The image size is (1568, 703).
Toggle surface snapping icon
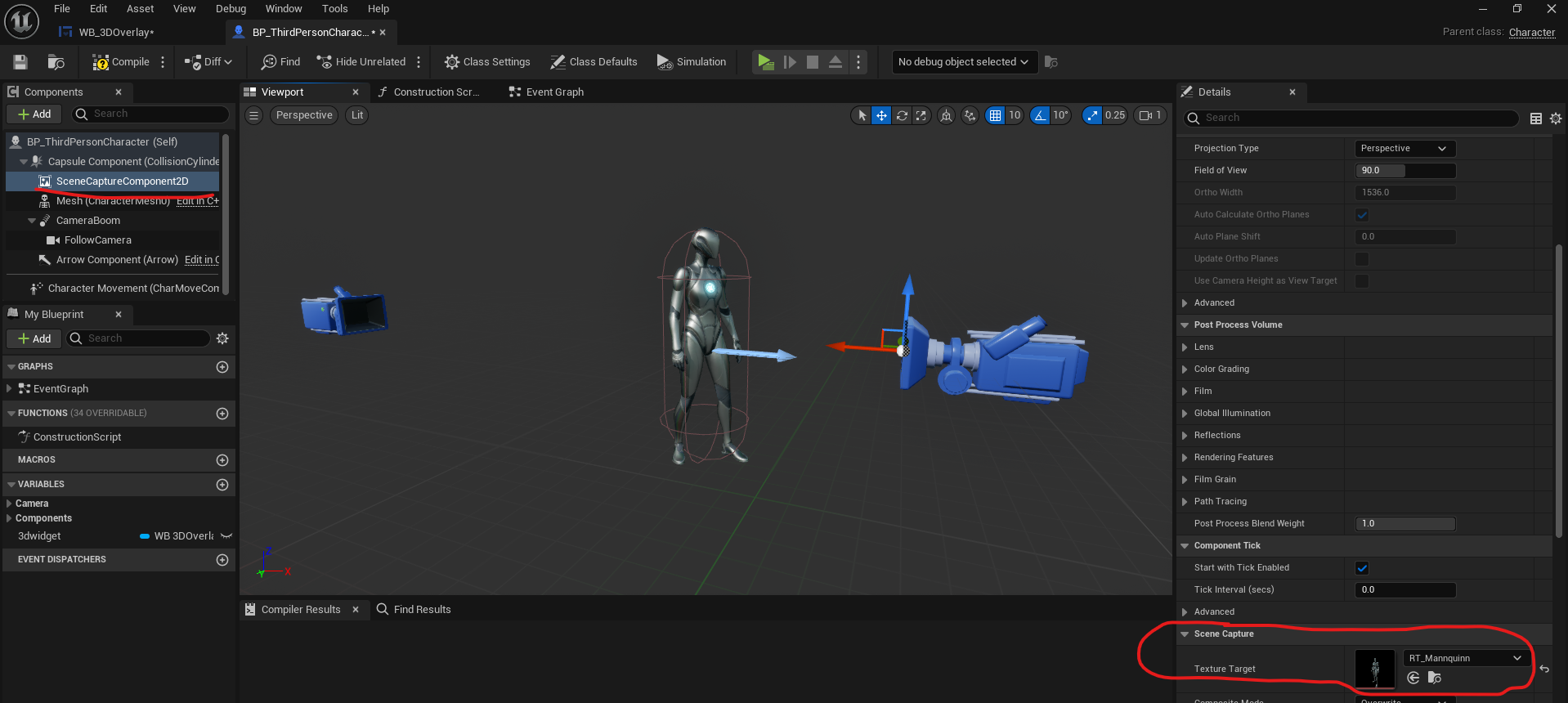[x=970, y=115]
